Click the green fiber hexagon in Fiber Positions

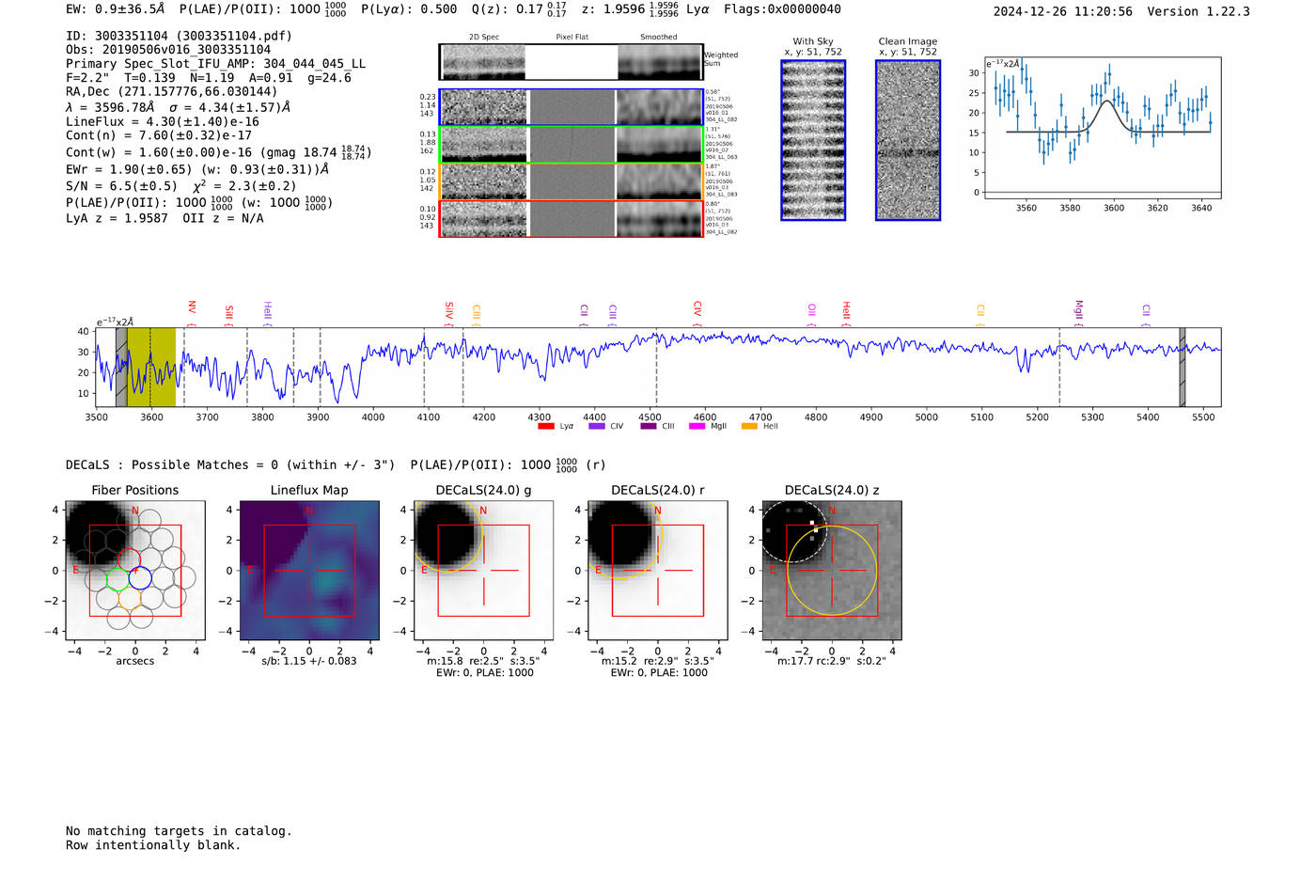[x=117, y=577]
